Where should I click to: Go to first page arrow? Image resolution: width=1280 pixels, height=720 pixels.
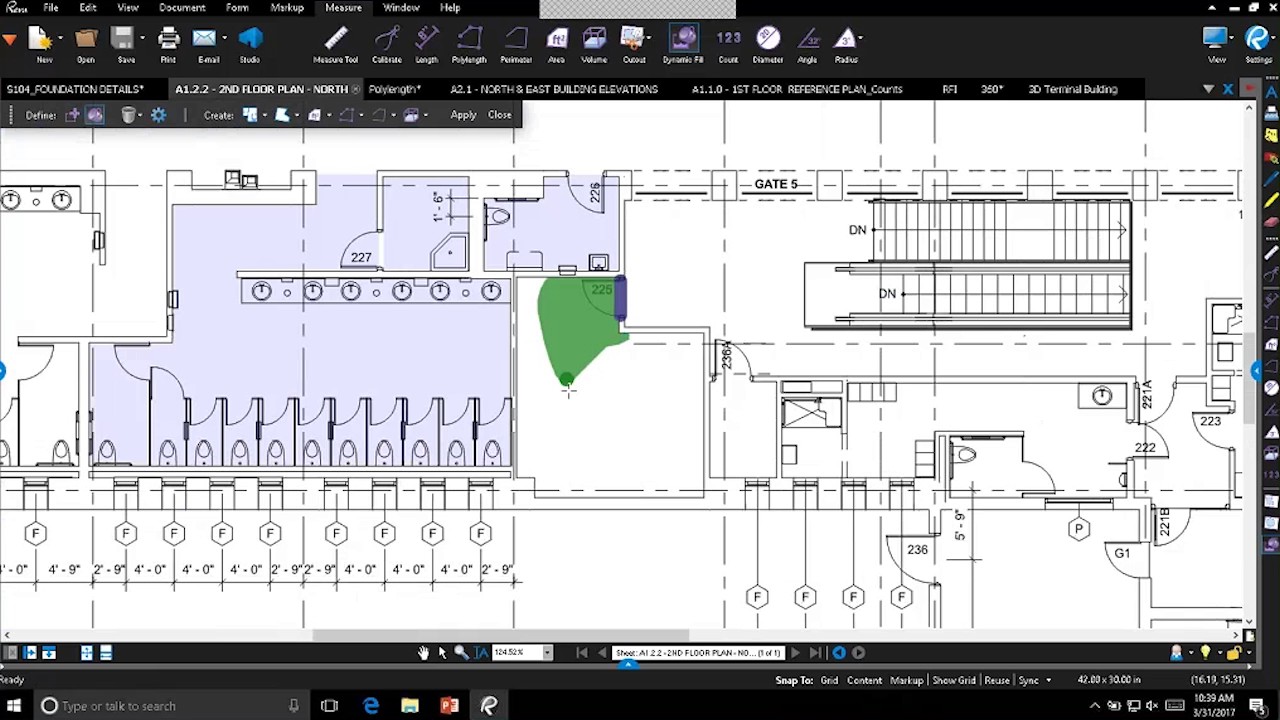582,653
